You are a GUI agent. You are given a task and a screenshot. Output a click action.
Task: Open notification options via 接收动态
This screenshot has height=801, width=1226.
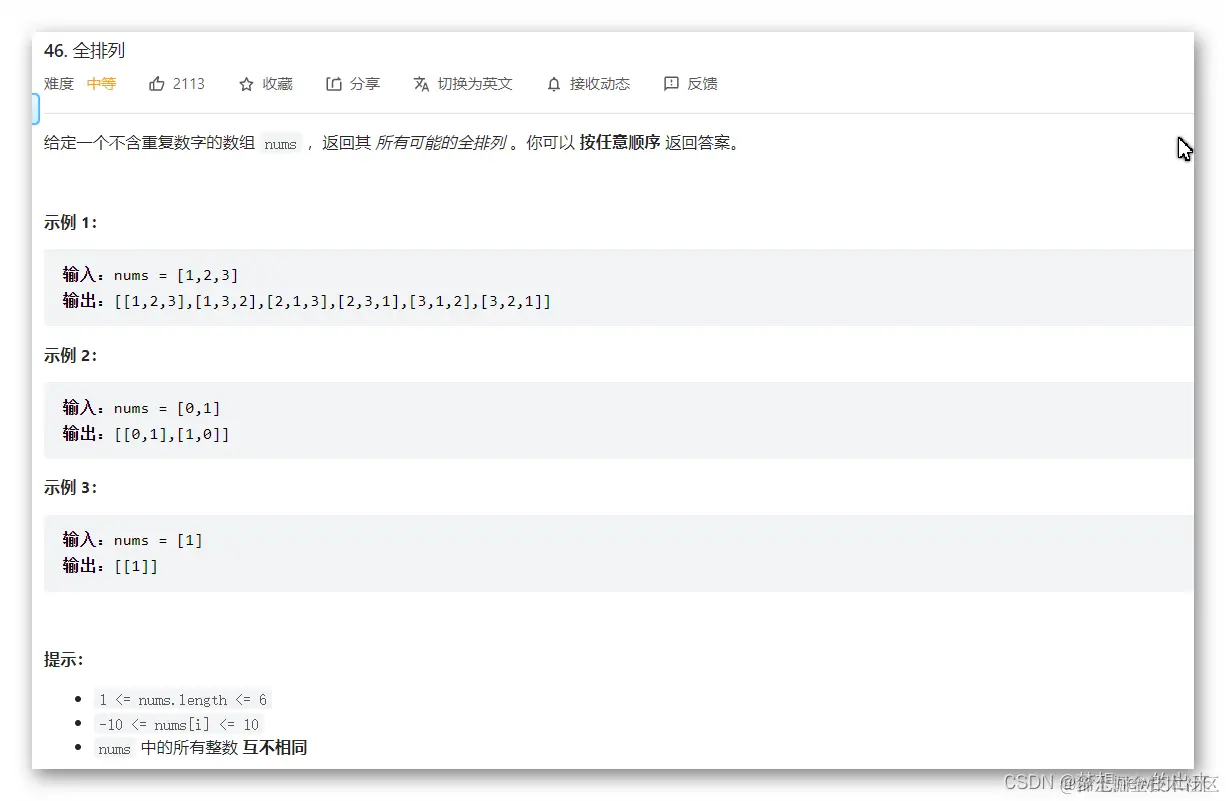(x=588, y=84)
